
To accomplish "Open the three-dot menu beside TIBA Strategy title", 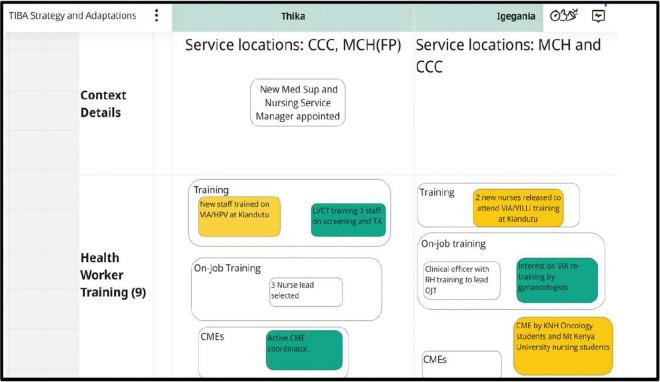I will (x=156, y=16).
